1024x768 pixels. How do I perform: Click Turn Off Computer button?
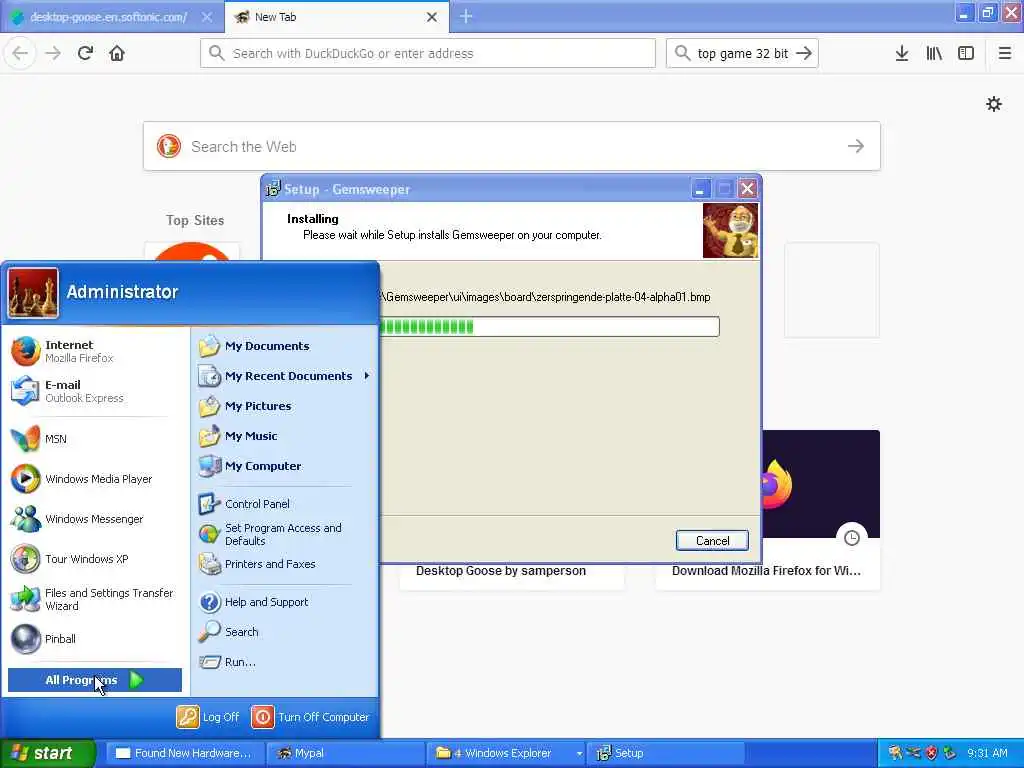311,717
